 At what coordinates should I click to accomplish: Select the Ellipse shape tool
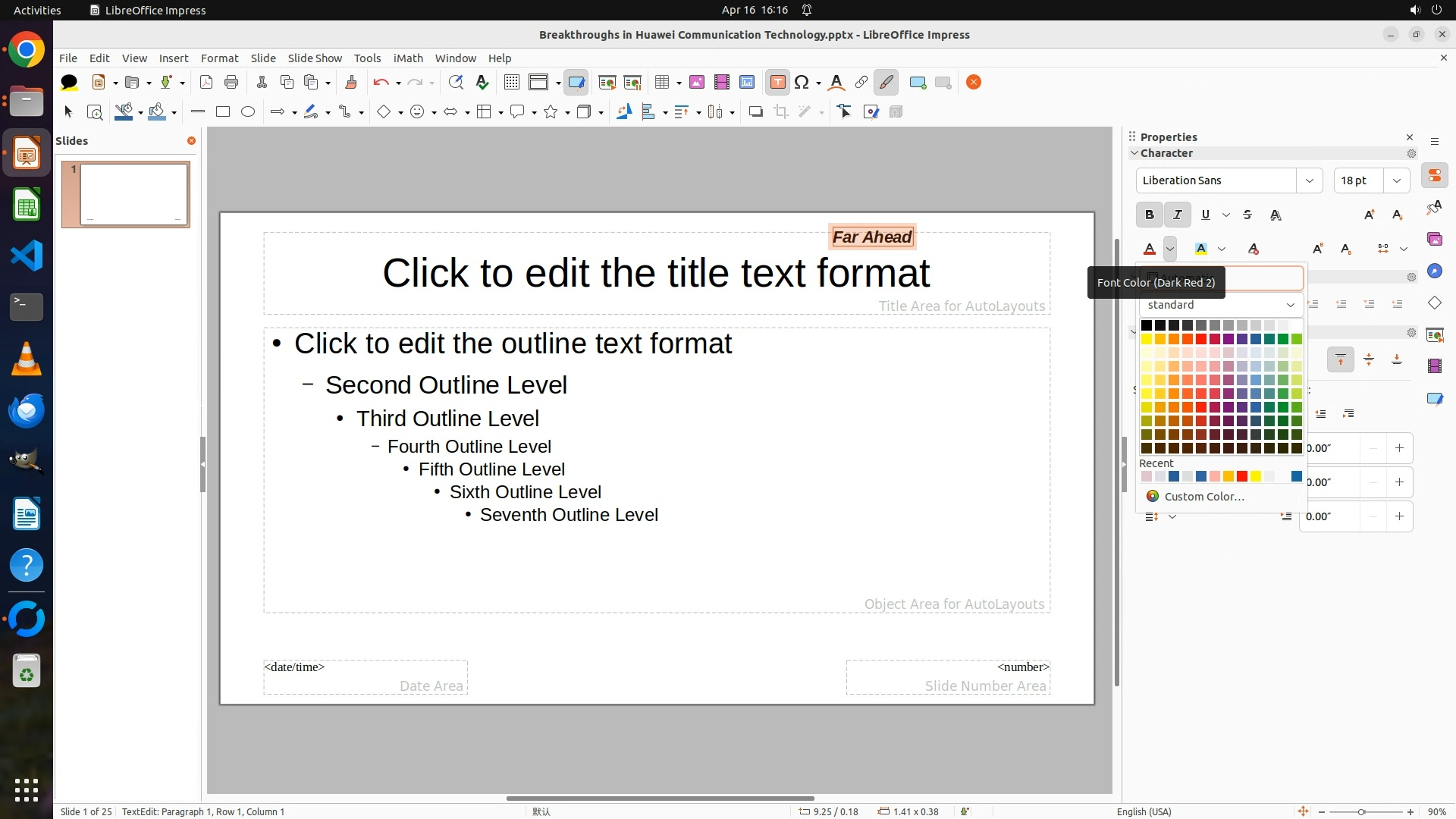(248, 112)
